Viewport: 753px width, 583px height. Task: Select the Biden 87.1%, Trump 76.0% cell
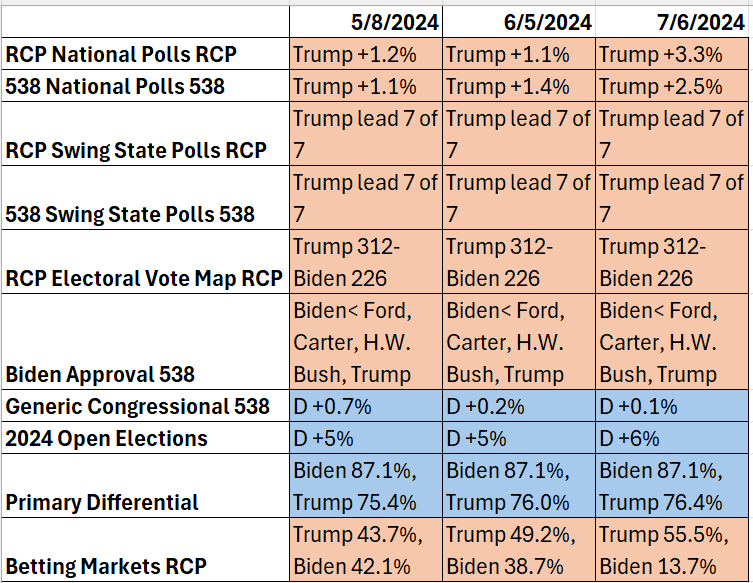coord(519,486)
